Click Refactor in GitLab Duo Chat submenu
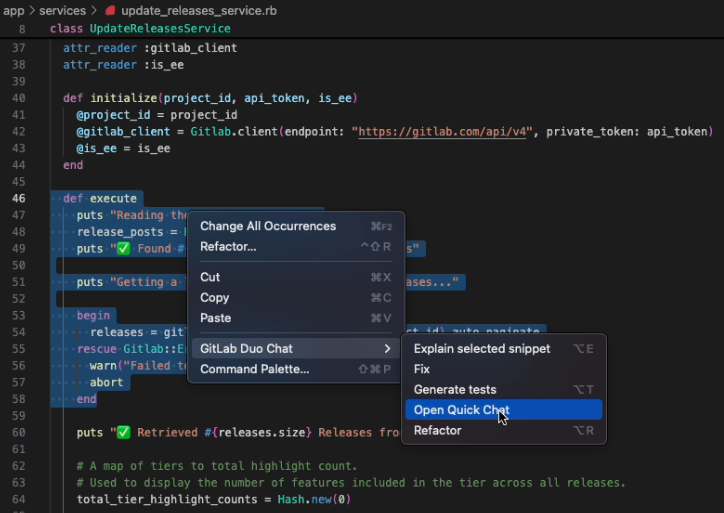The width and height of the screenshot is (724, 513). (x=437, y=431)
